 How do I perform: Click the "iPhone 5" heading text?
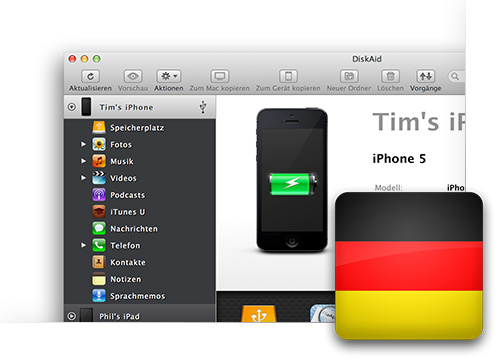click(x=399, y=159)
